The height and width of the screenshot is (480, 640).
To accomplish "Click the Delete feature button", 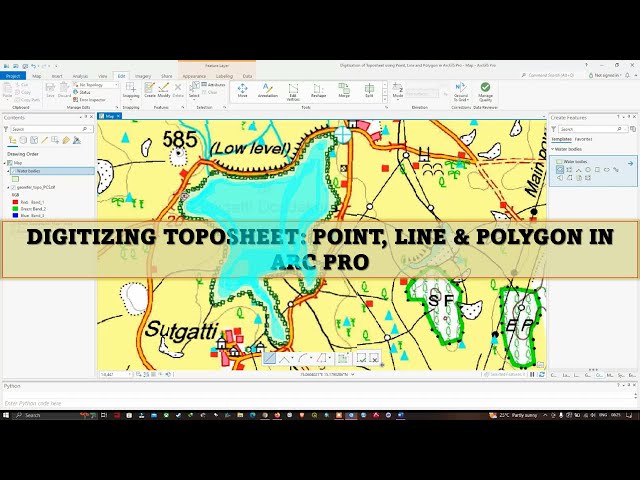I will [178, 90].
